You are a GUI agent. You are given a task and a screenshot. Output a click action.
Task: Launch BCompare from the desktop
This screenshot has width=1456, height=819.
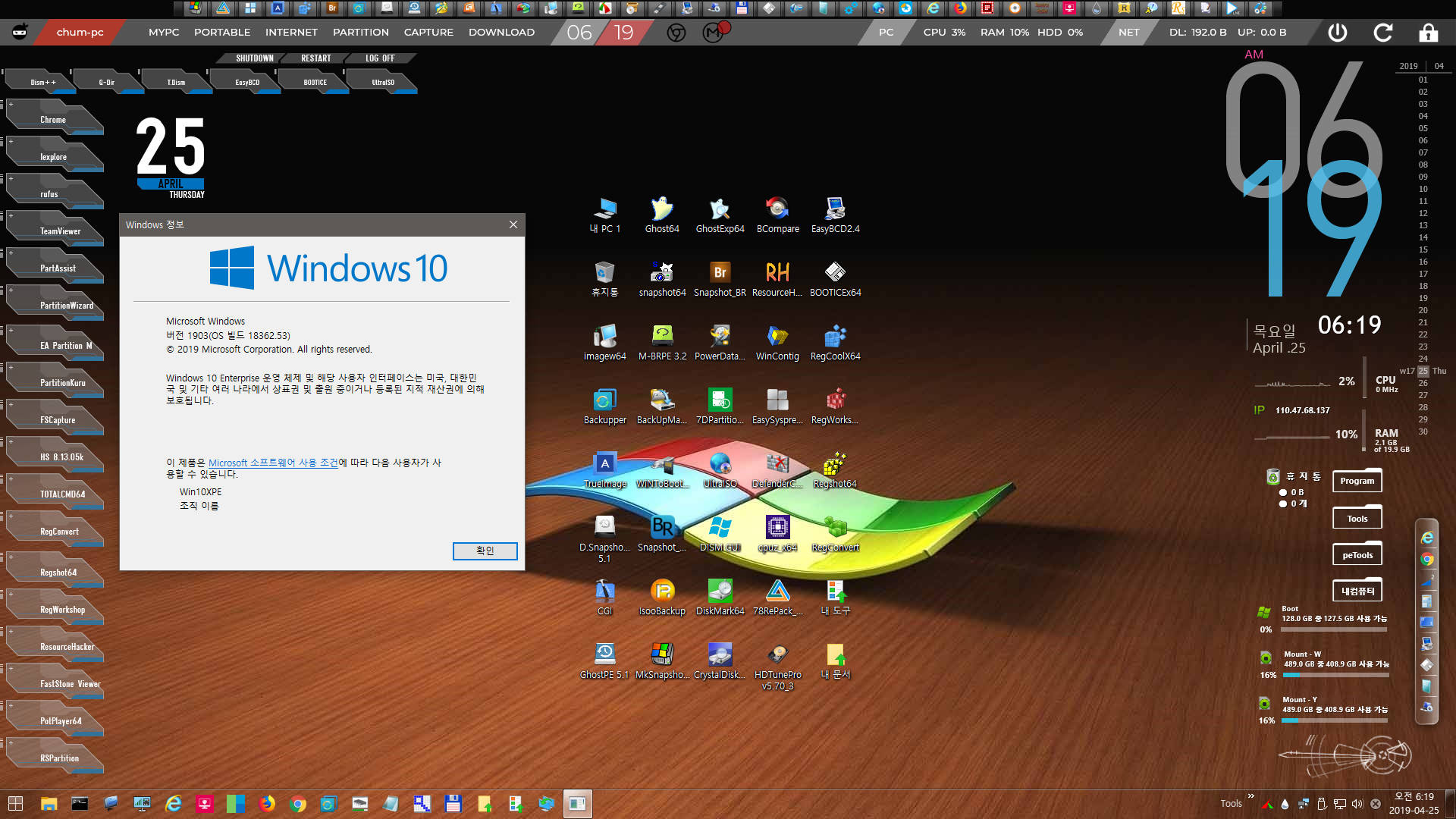(777, 215)
